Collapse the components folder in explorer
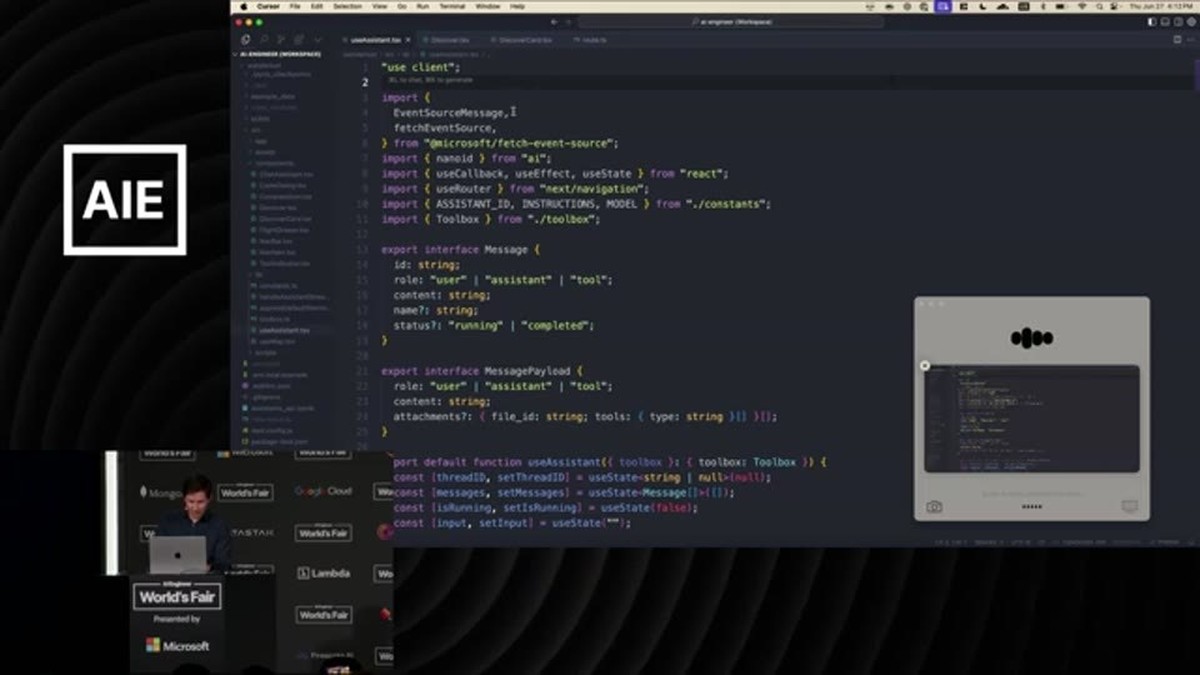 (270, 163)
